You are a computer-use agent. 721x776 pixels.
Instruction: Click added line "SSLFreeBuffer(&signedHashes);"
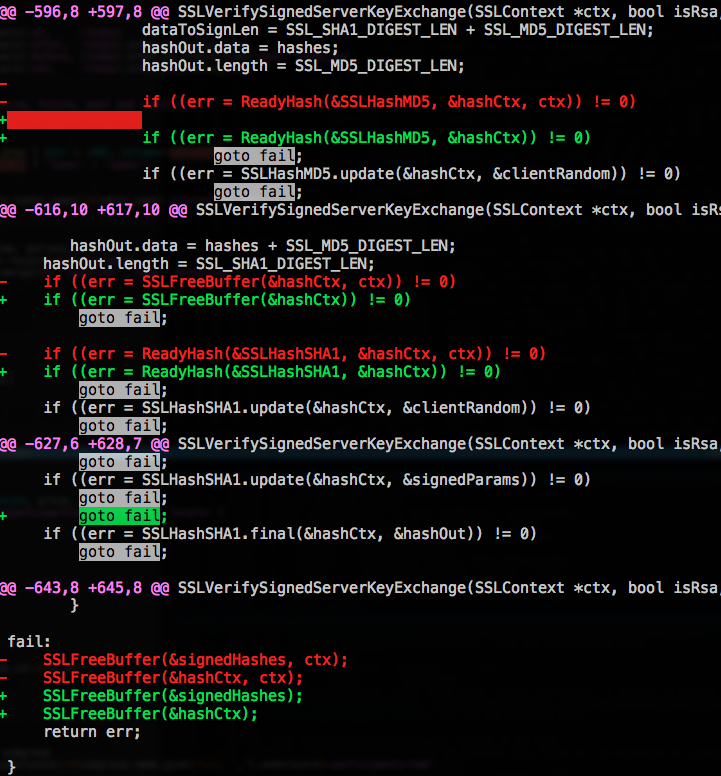tap(172, 696)
